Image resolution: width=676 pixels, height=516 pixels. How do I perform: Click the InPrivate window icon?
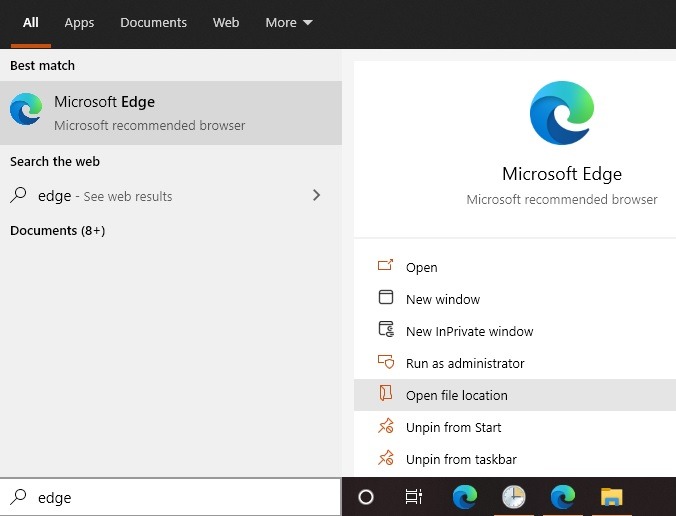click(x=386, y=329)
